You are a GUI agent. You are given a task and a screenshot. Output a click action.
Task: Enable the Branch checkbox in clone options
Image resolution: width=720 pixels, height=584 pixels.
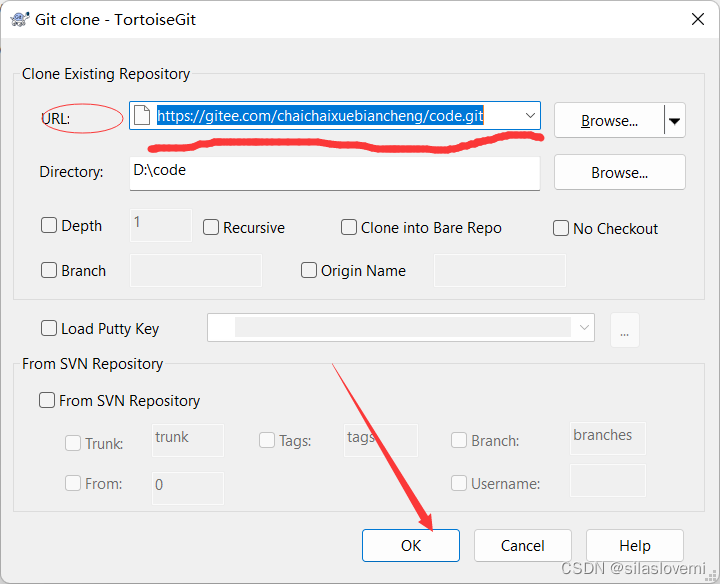(x=49, y=270)
